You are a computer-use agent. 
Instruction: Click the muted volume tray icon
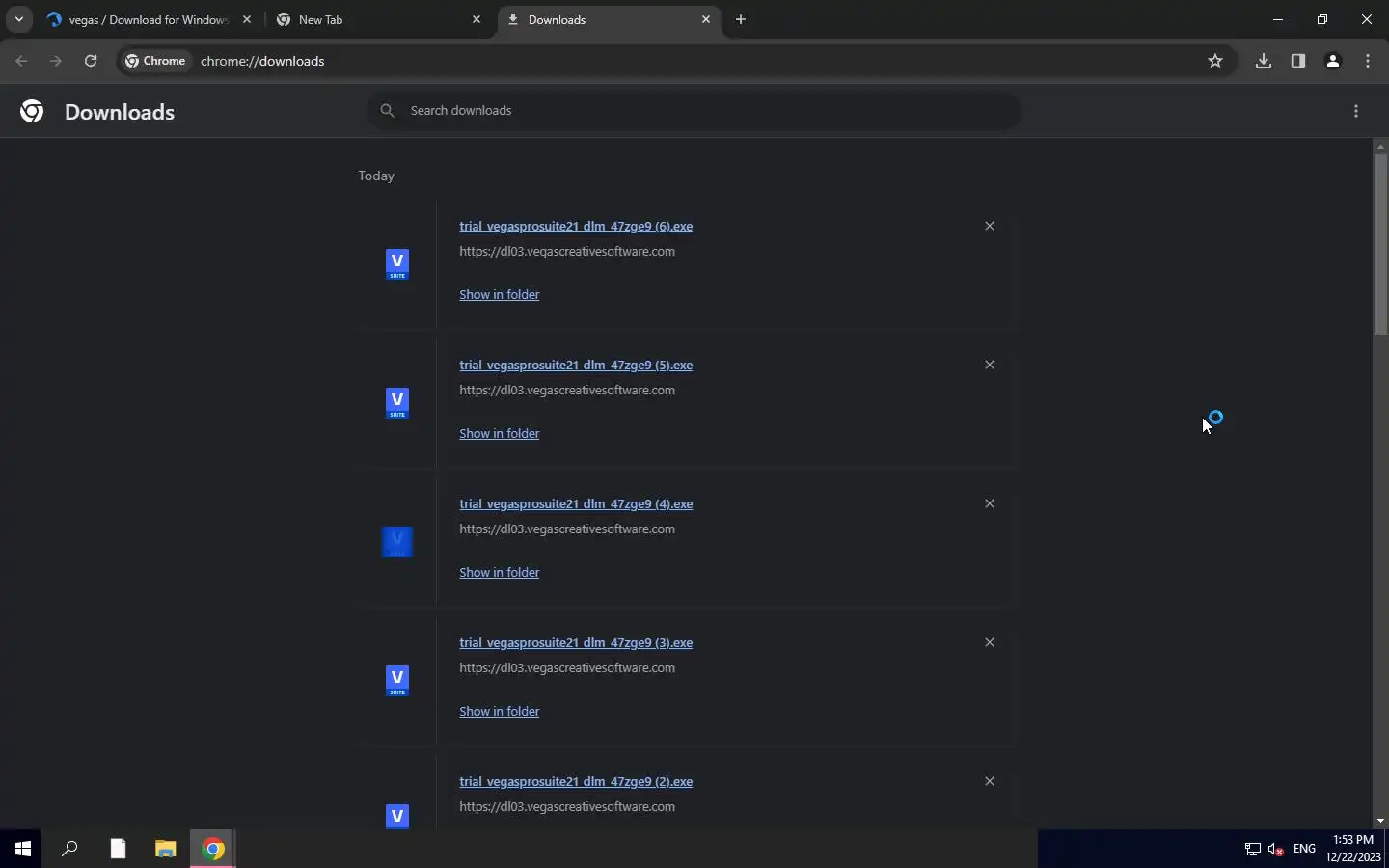pyautogui.click(x=1276, y=850)
